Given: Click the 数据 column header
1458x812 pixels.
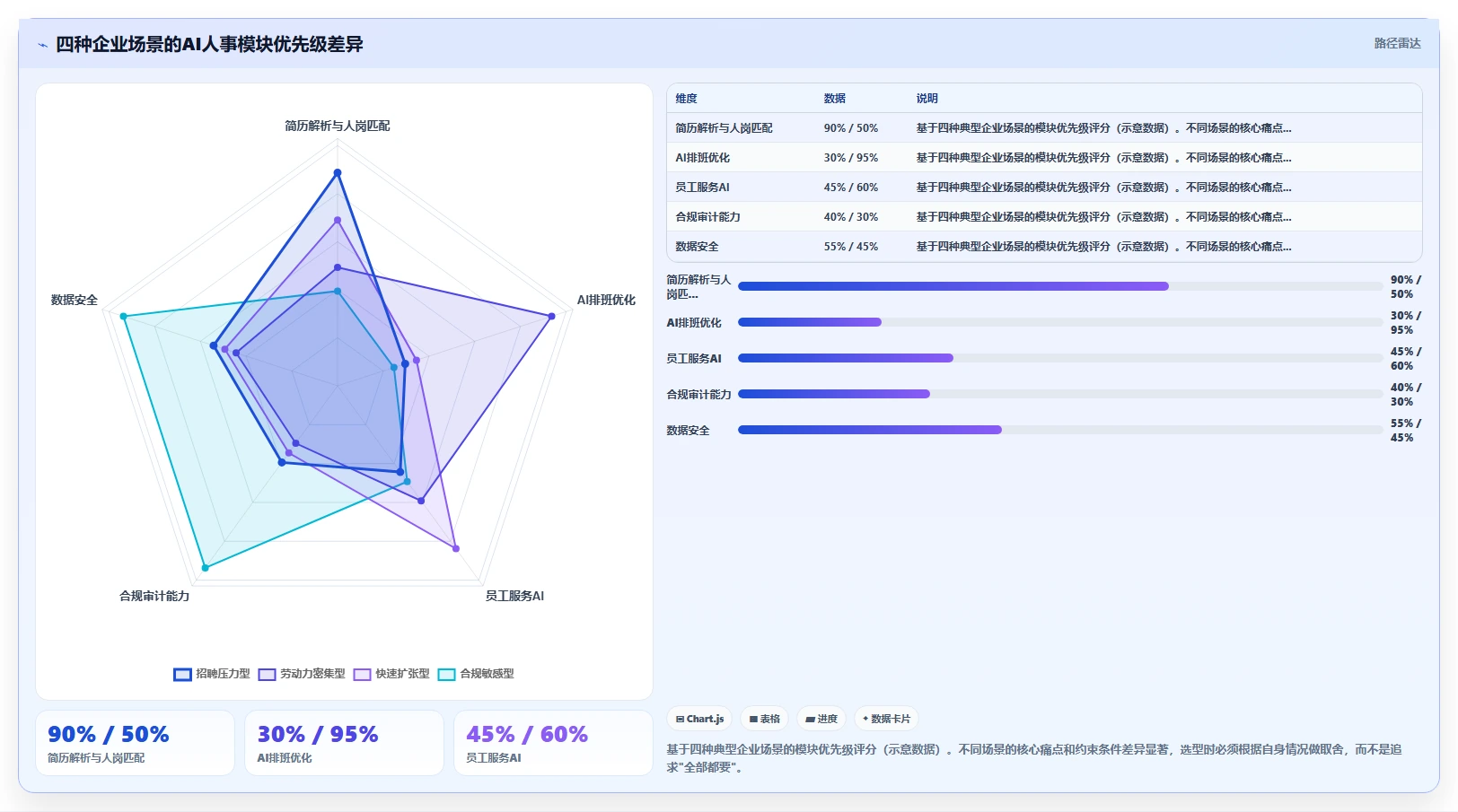Looking at the screenshot, I should pyautogui.click(x=835, y=99).
